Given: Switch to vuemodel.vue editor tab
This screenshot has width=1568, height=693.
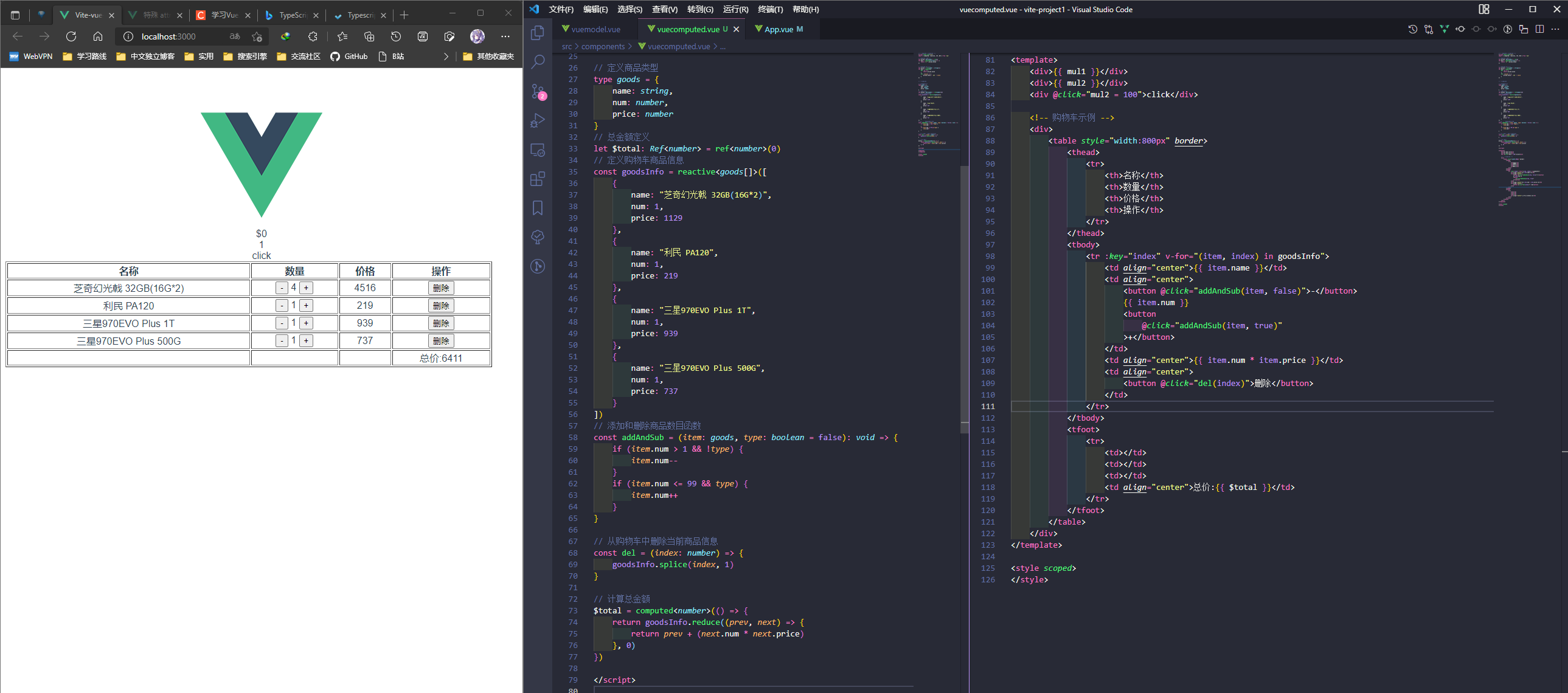Looking at the screenshot, I should (x=595, y=29).
